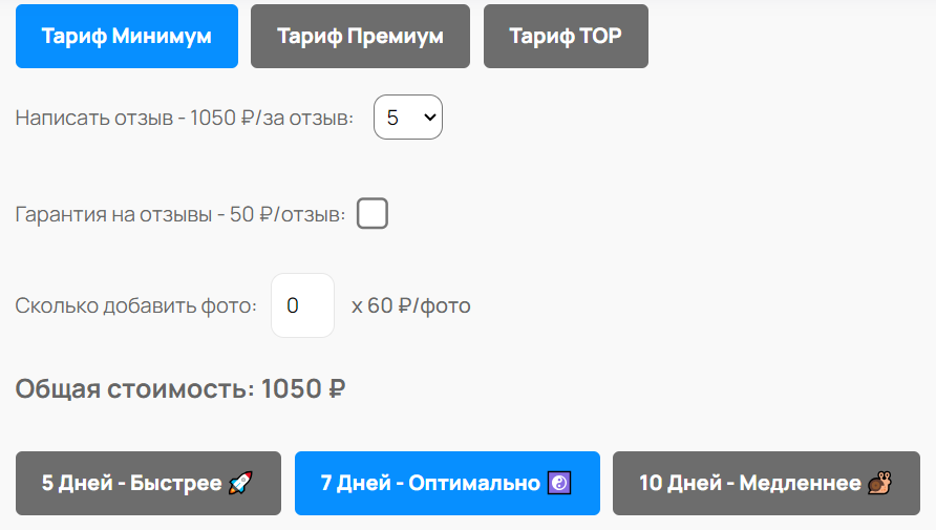
Task: Click the x 60 ₽/фото price text
Action: (x=411, y=306)
